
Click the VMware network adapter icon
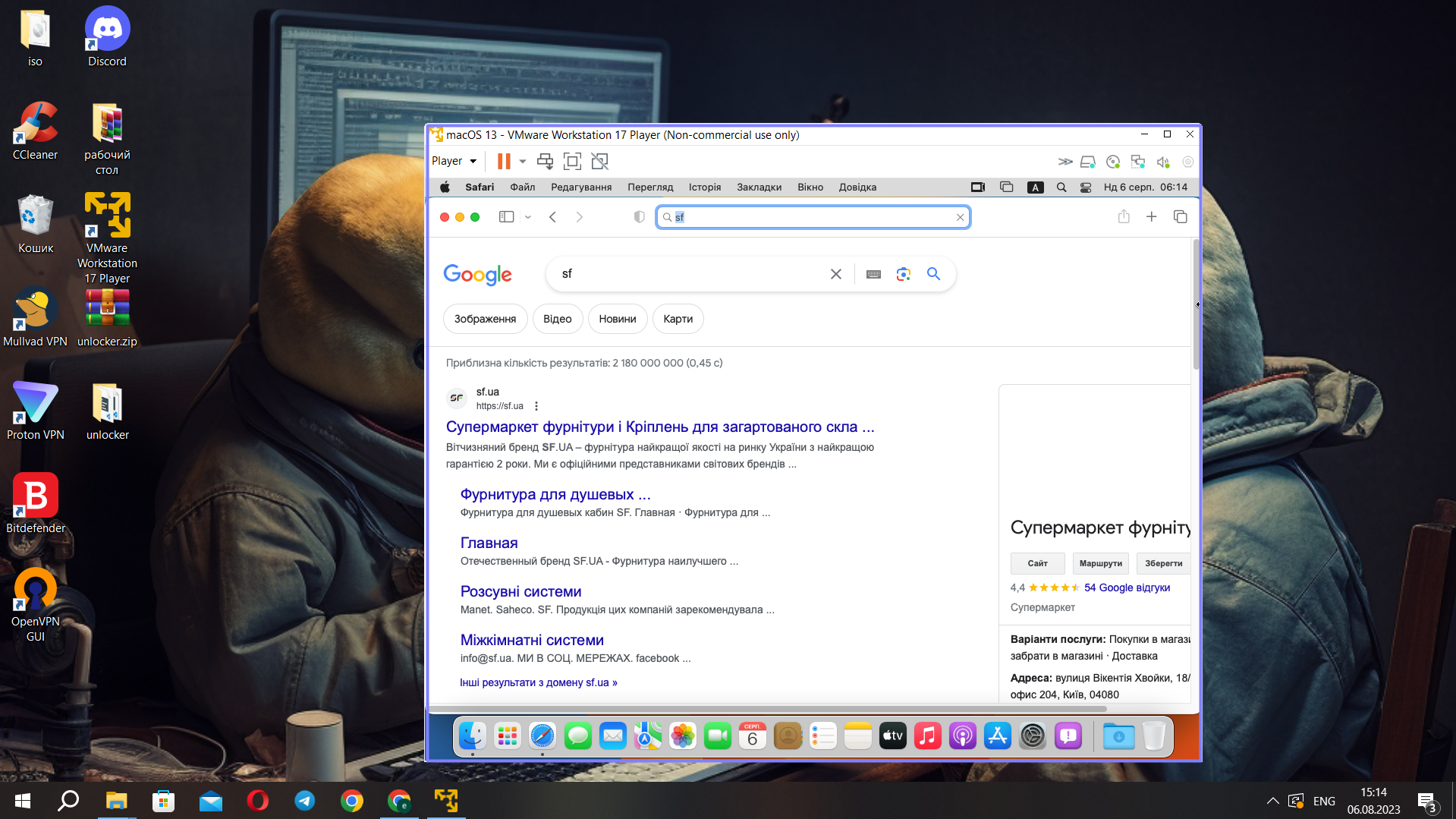[1137, 162]
